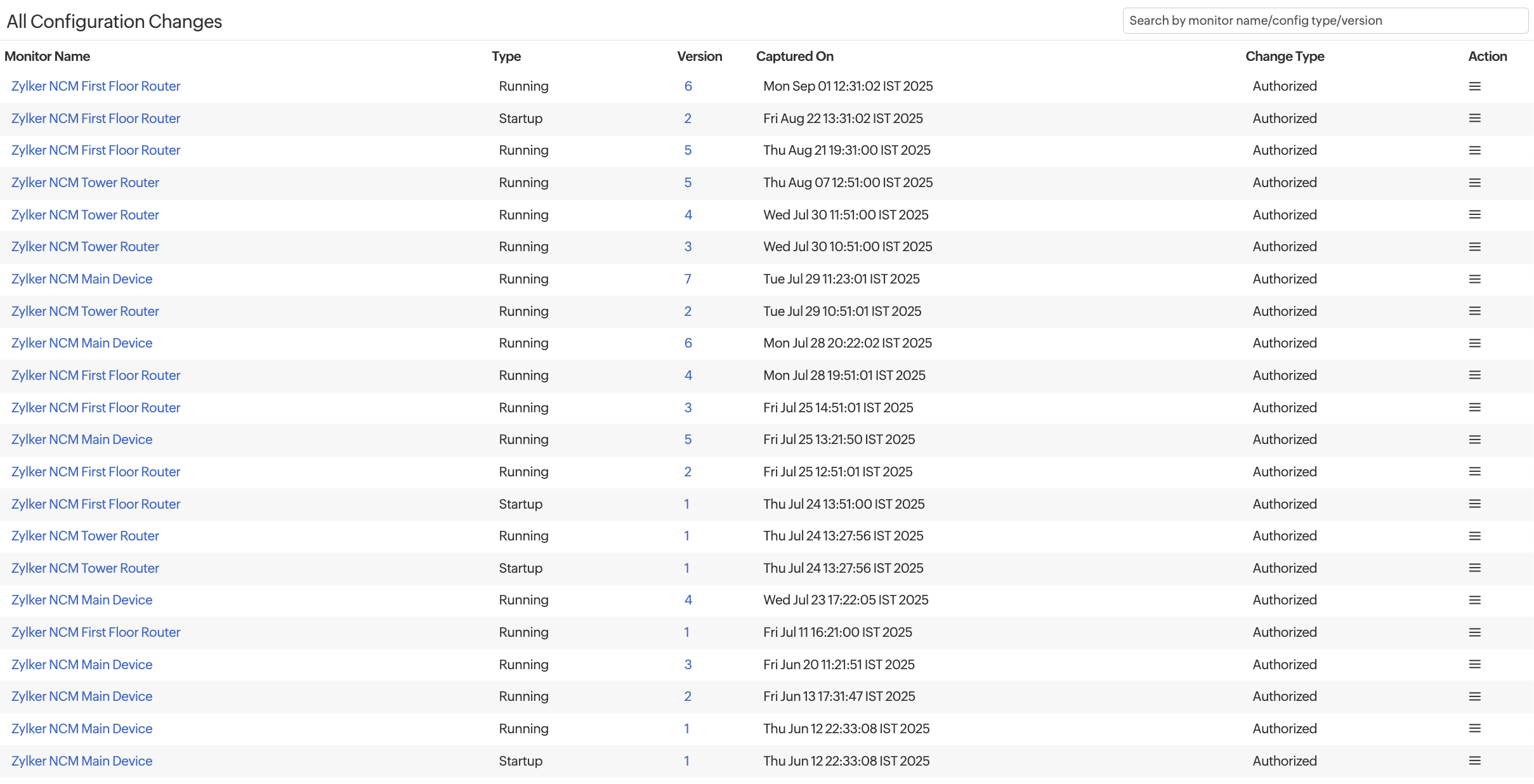View version 7 of Main Device config
1534x784 pixels.
point(688,279)
